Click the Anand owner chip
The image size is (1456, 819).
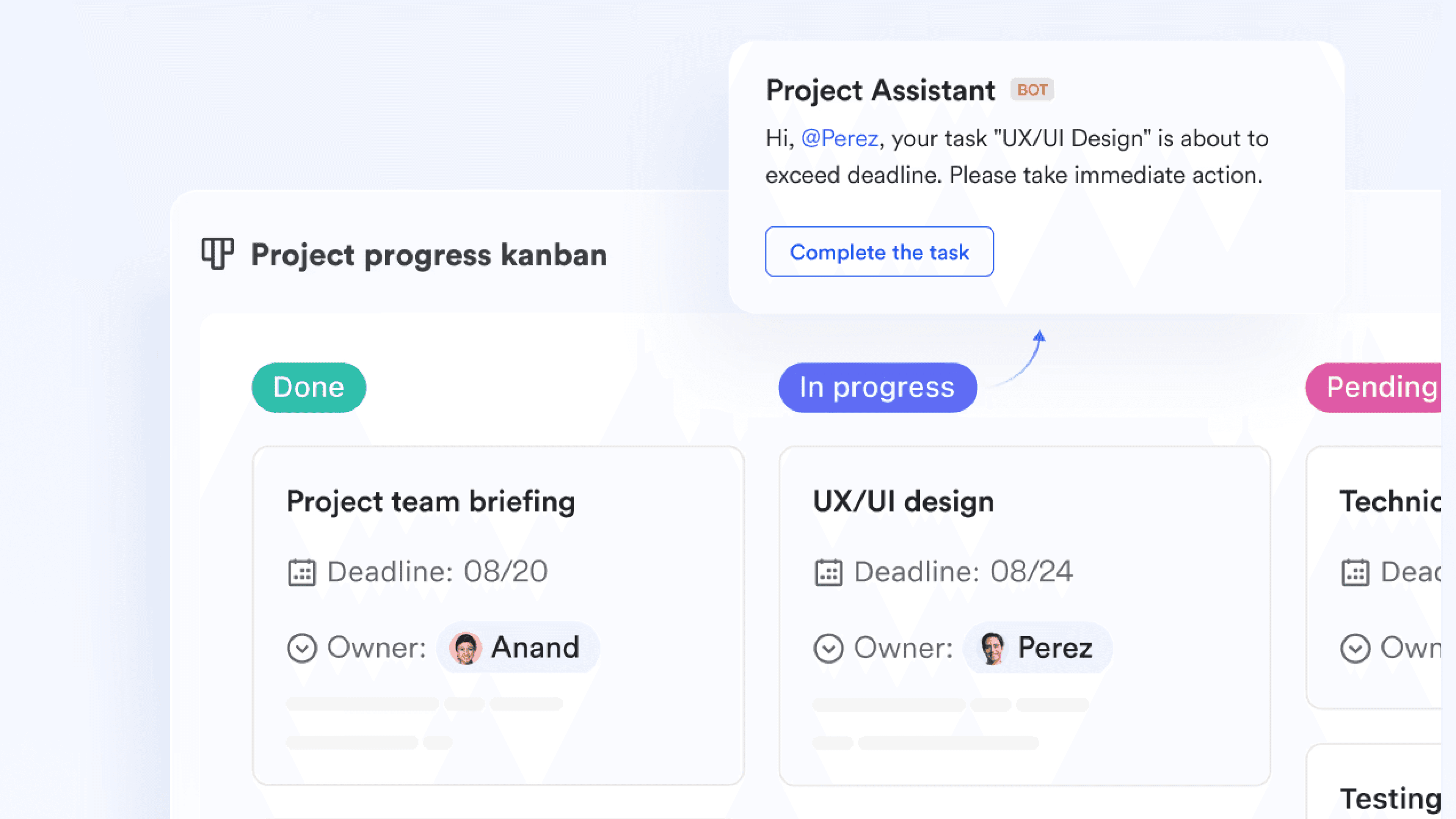click(x=518, y=648)
